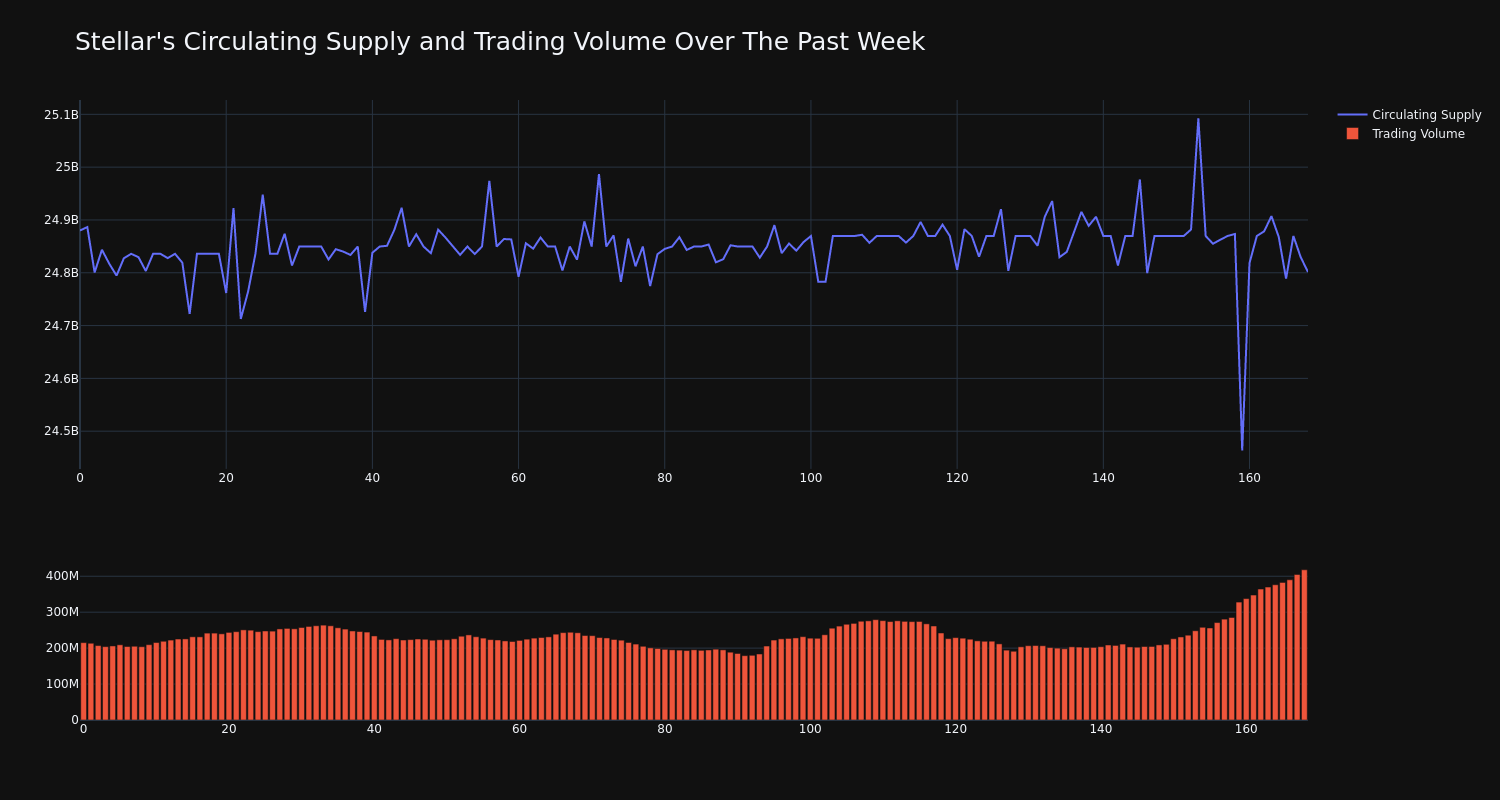Click the 24.9B y-axis label
1500x800 pixels.
(x=61, y=220)
